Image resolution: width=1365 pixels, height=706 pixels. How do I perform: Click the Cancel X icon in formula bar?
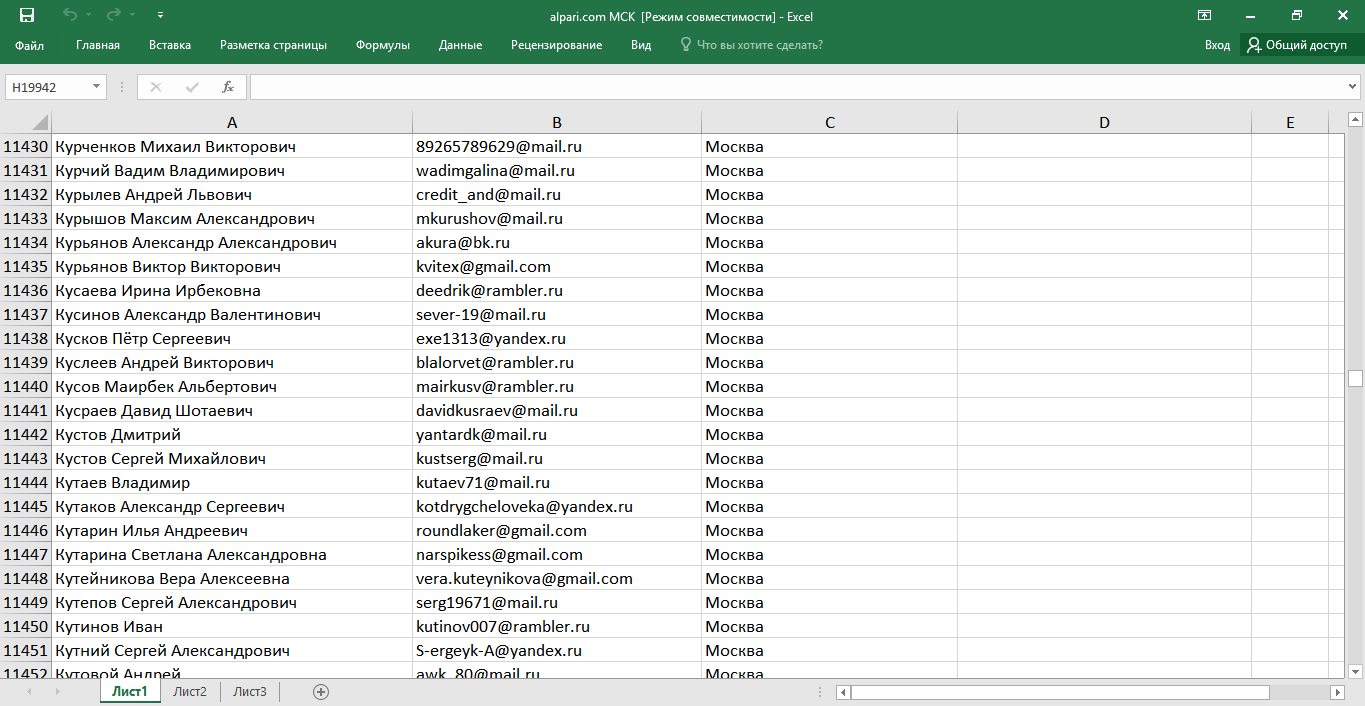coord(156,87)
